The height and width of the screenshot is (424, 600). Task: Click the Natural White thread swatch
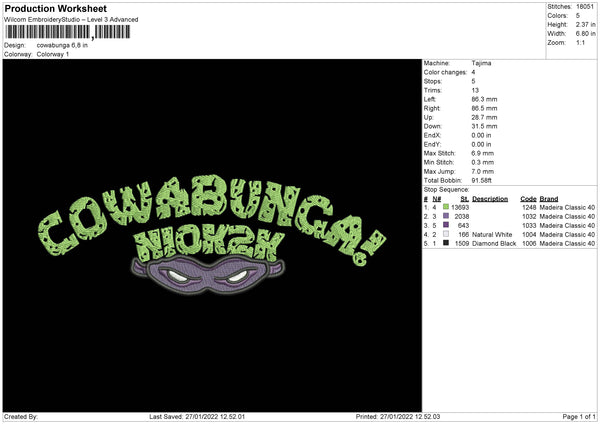tap(446, 234)
